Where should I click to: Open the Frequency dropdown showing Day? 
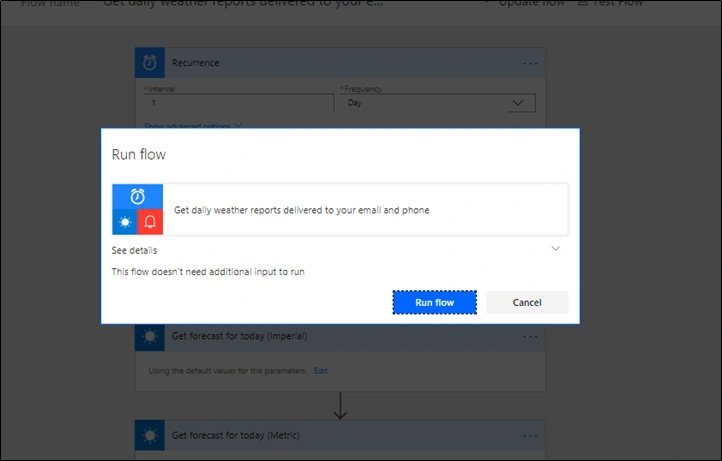(438, 103)
